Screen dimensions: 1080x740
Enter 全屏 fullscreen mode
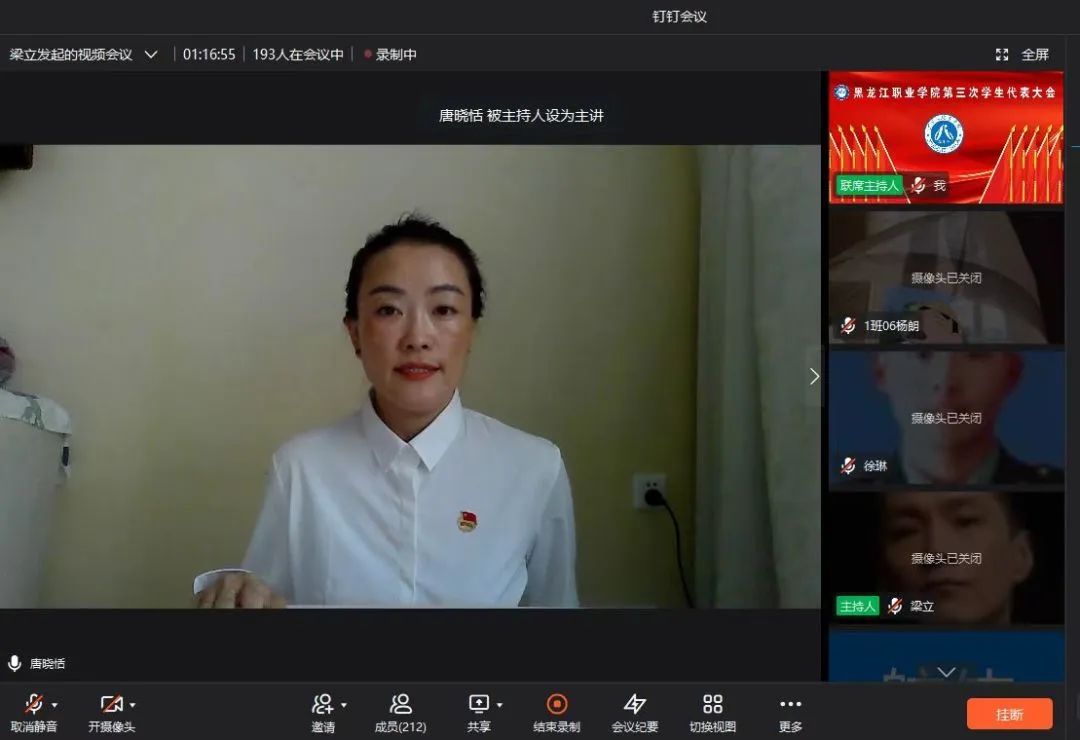(1023, 55)
